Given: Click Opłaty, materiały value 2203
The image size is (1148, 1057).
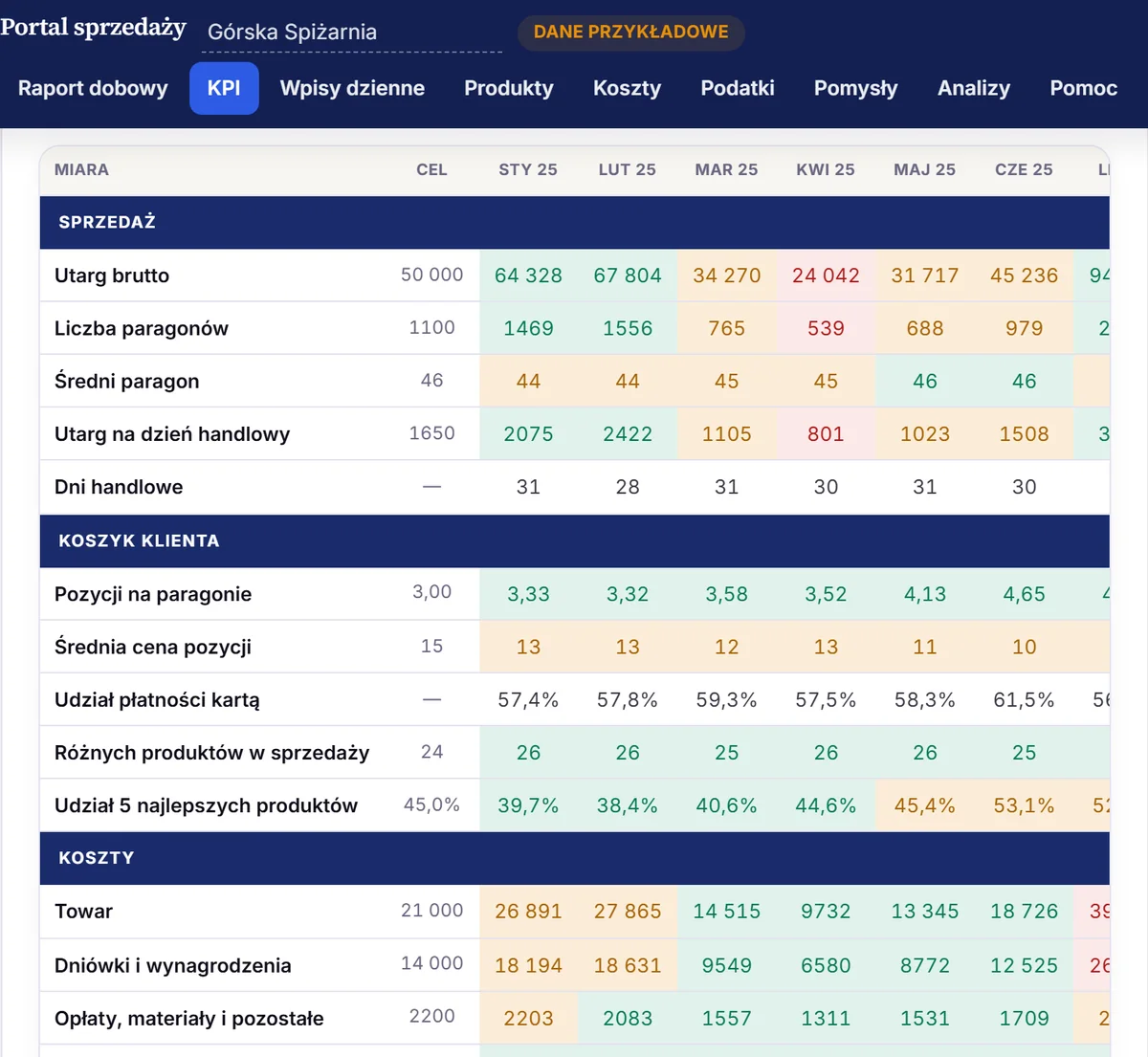Looking at the screenshot, I should [528, 1019].
